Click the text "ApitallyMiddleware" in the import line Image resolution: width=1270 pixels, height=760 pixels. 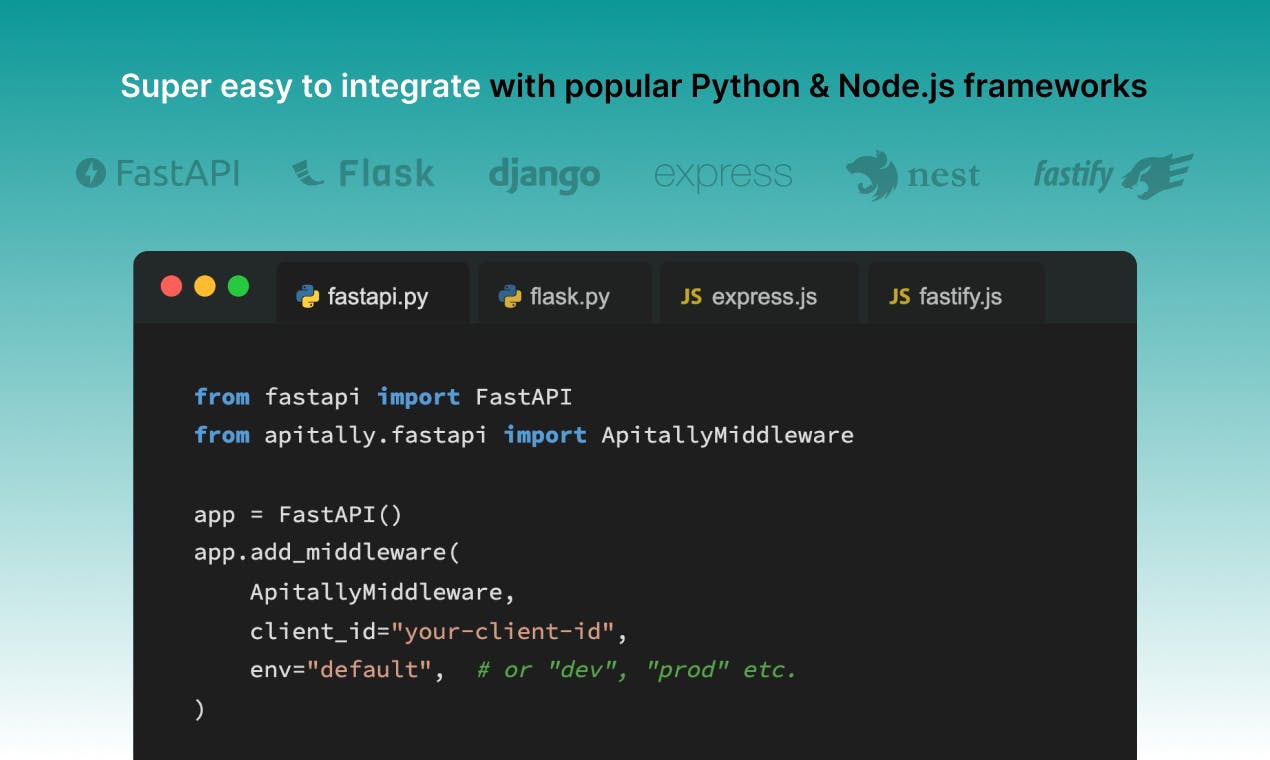click(x=727, y=435)
